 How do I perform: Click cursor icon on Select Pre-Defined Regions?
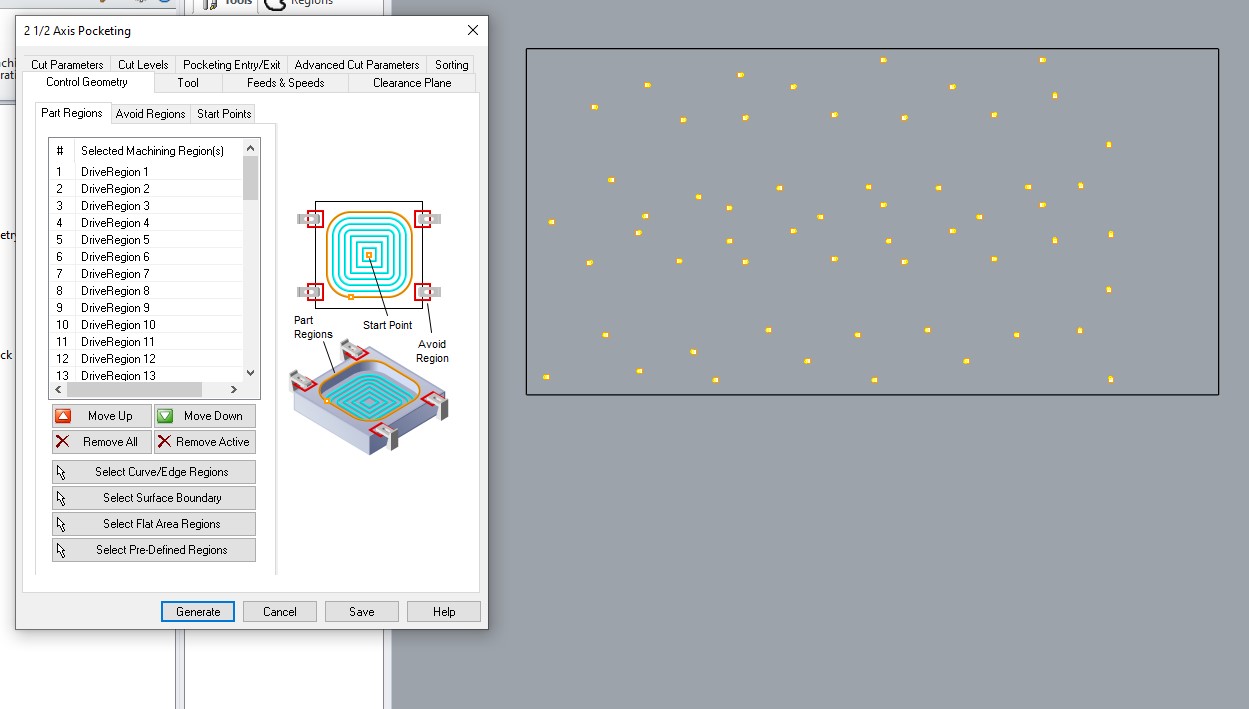point(62,550)
